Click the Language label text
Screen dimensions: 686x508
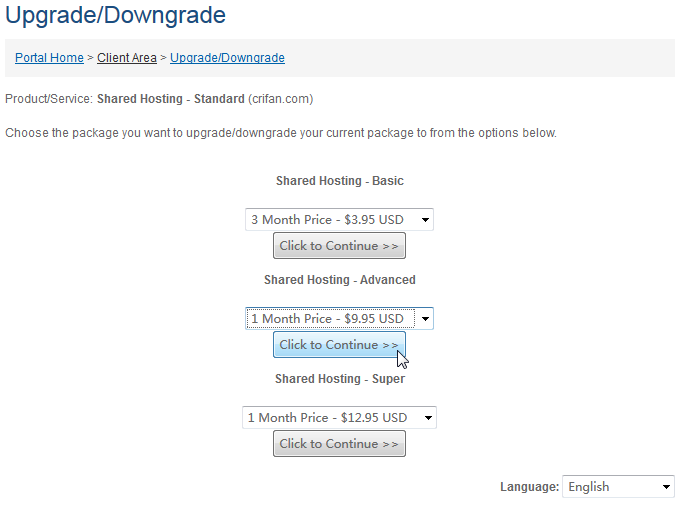tap(529, 487)
